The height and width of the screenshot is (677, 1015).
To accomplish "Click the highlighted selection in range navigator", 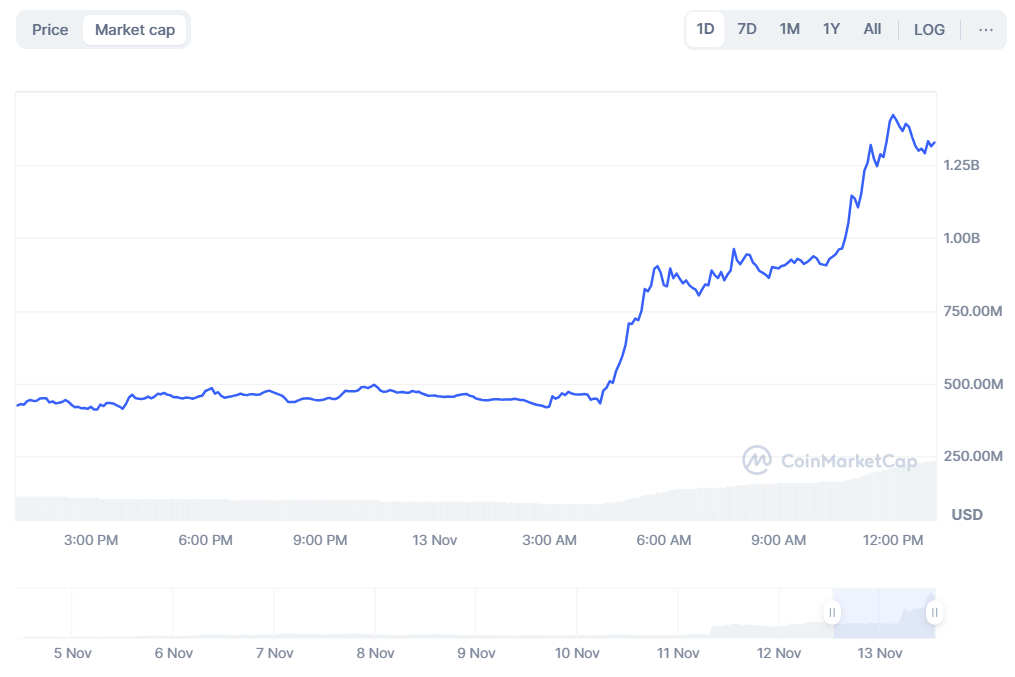I will coord(882,613).
